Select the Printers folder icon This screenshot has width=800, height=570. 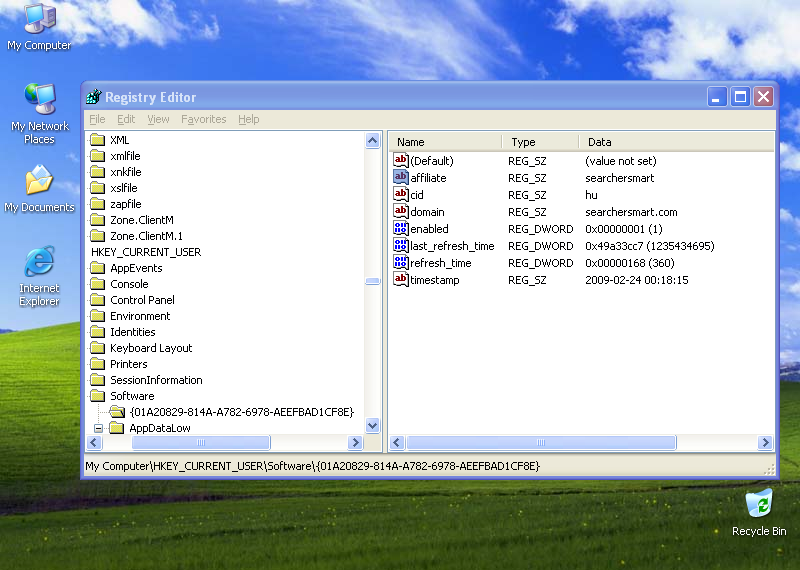tap(97, 364)
